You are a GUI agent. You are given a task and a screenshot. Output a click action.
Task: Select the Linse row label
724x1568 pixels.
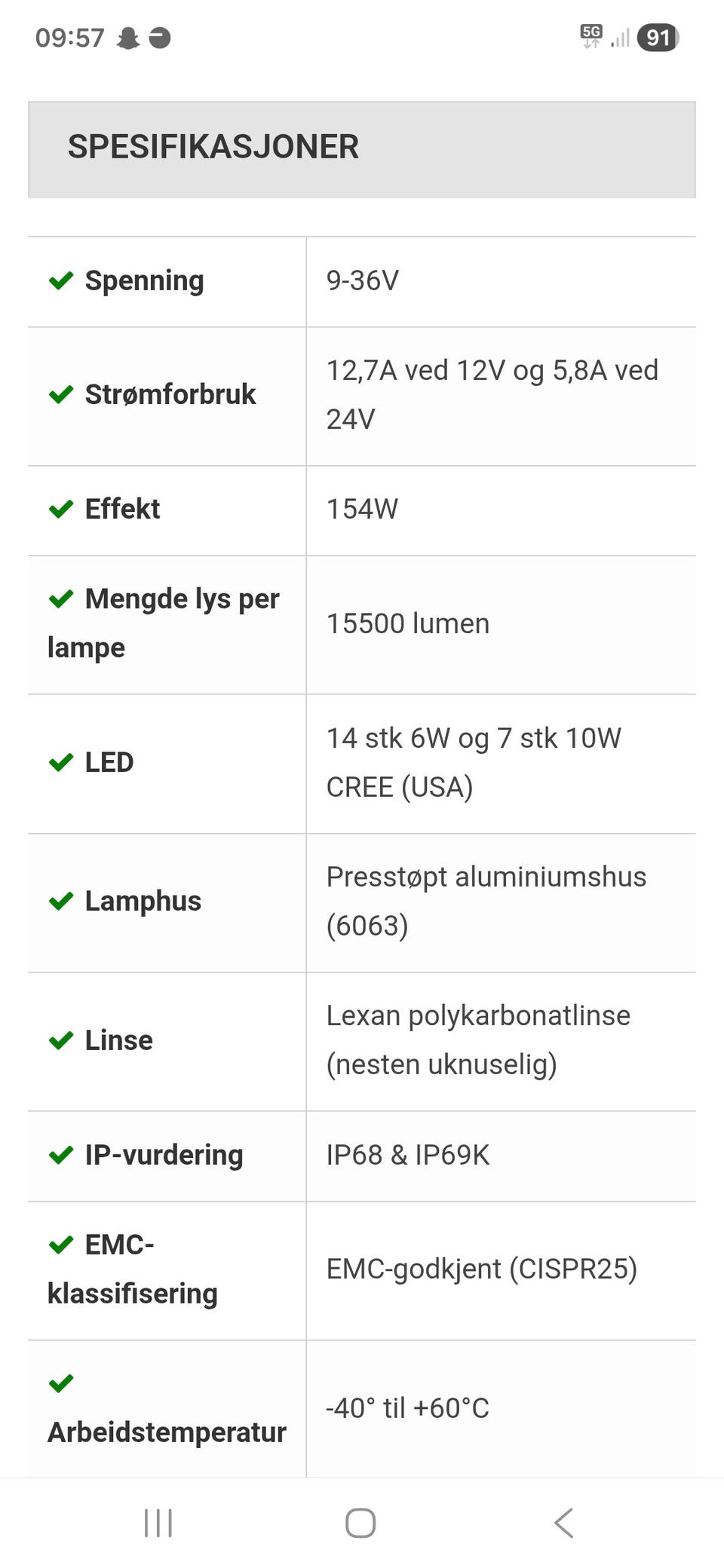point(118,1040)
